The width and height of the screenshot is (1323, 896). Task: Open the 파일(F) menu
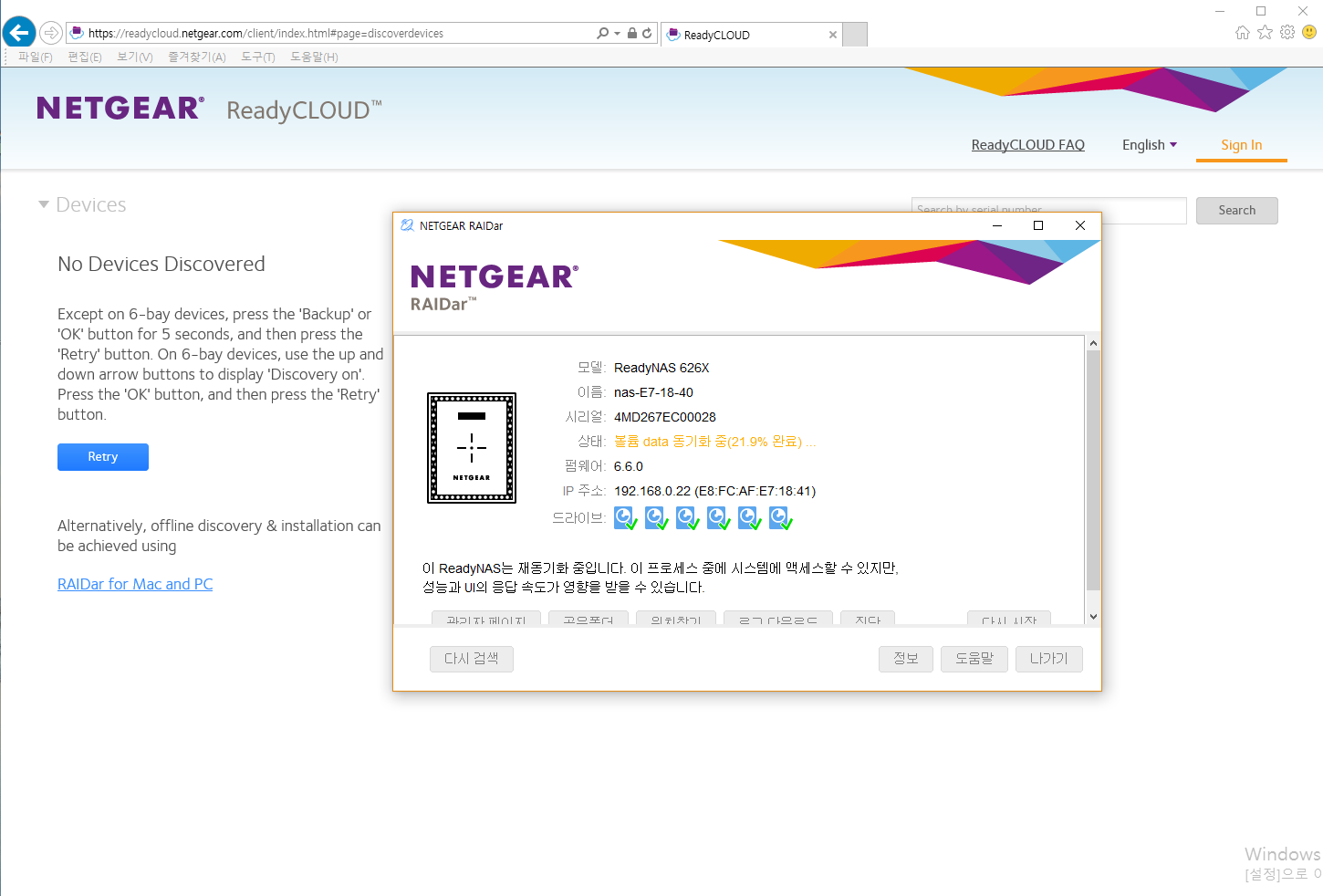click(36, 57)
